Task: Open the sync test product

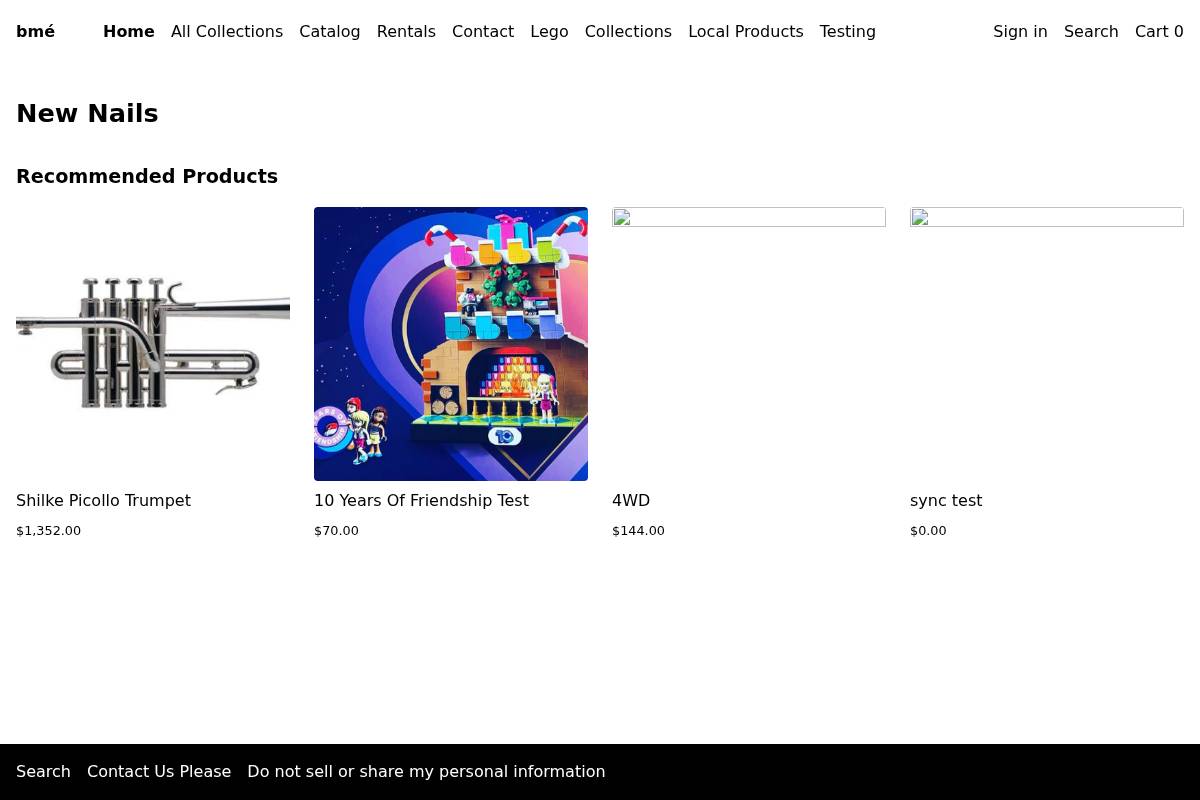Action: 946,500
